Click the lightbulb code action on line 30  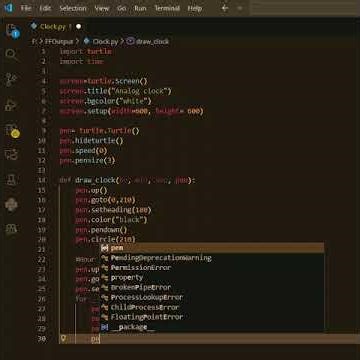pos(63,339)
